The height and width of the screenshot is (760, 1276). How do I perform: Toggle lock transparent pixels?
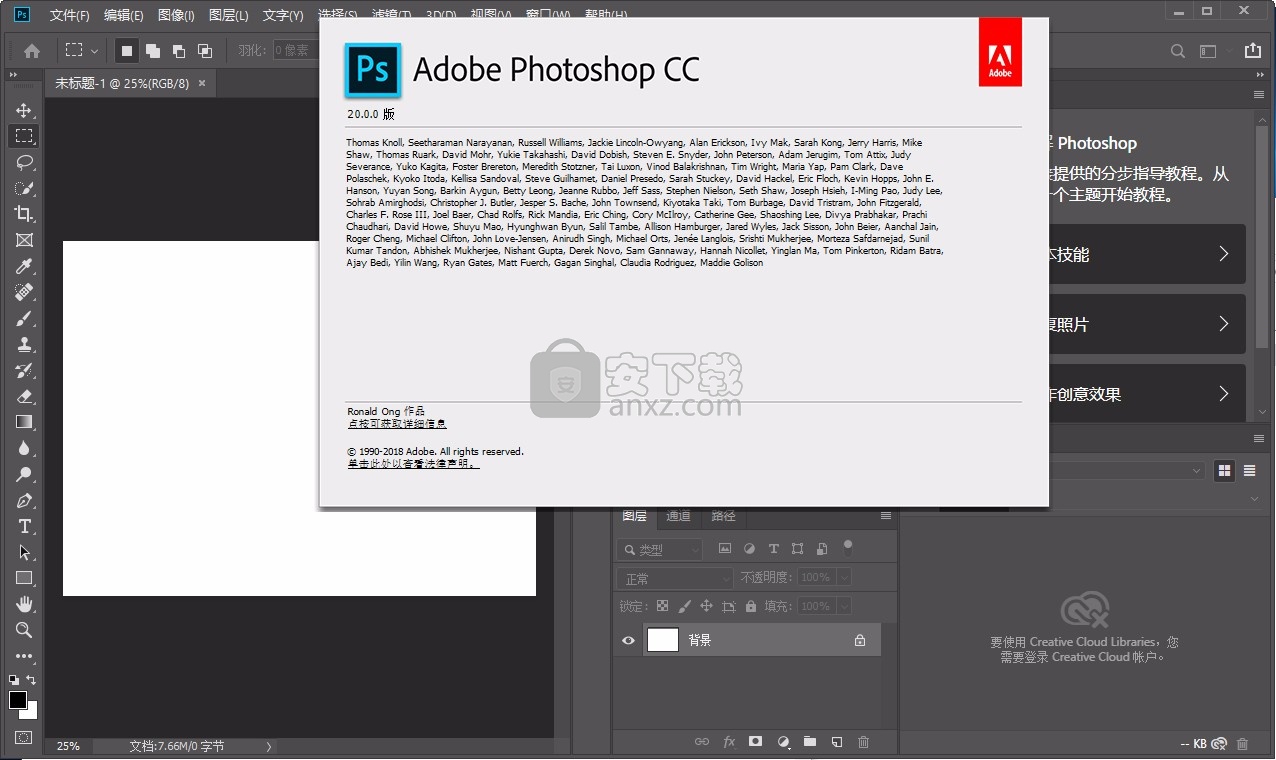662,606
